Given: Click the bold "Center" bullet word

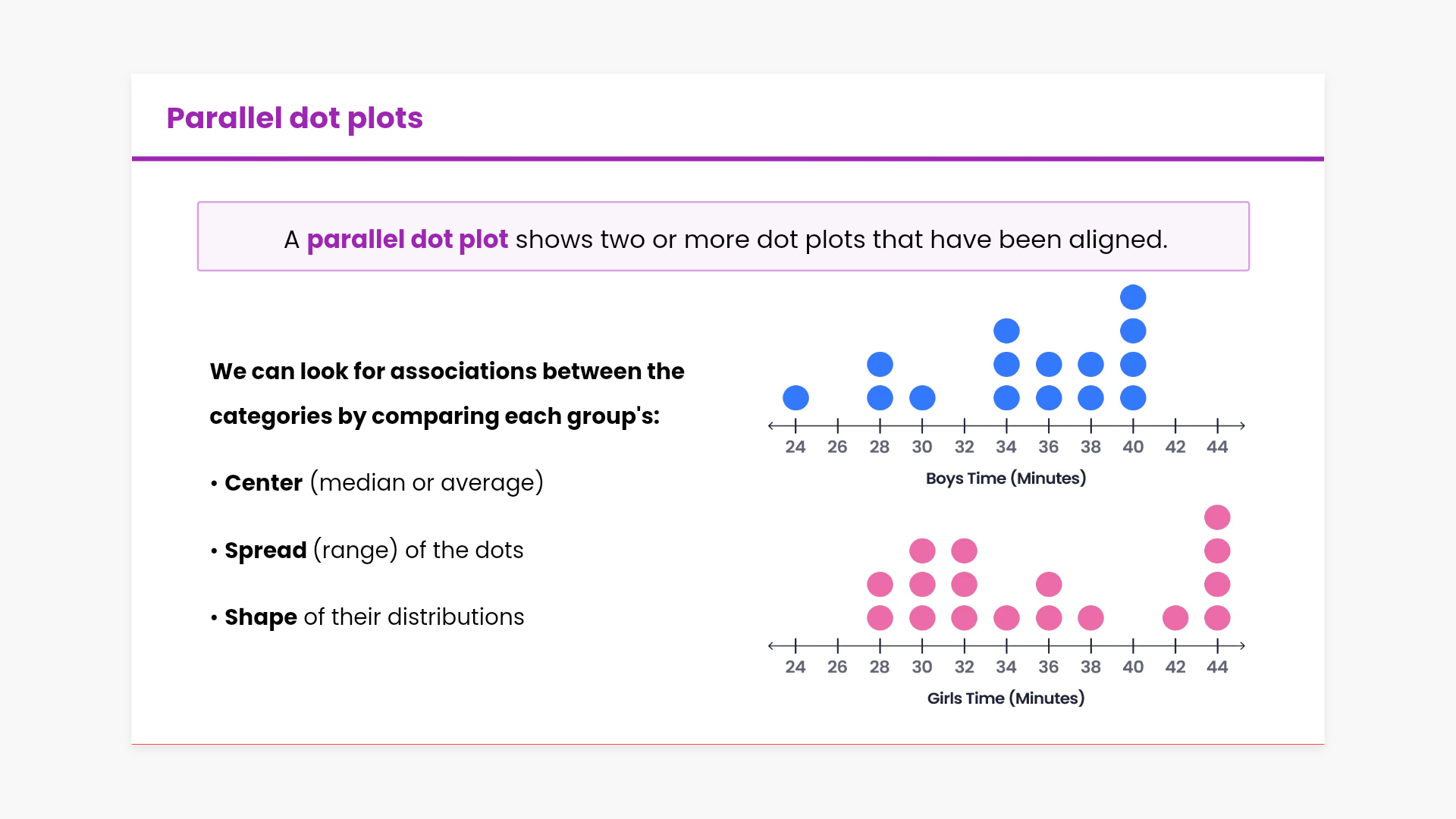Looking at the screenshot, I should pyautogui.click(x=263, y=483).
